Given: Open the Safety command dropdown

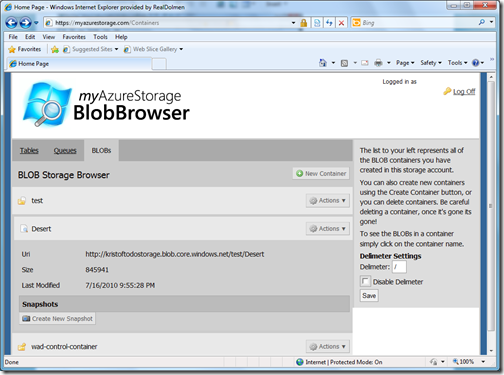Looking at the screenshot, I should pos(431,63).
